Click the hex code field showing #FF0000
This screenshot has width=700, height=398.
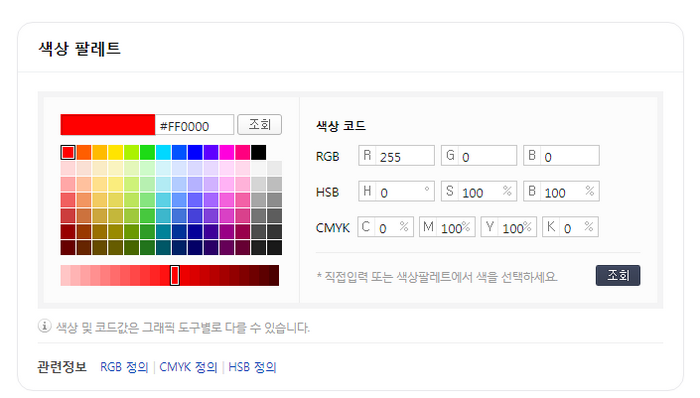pyautogui.click(x=194, y=125)
